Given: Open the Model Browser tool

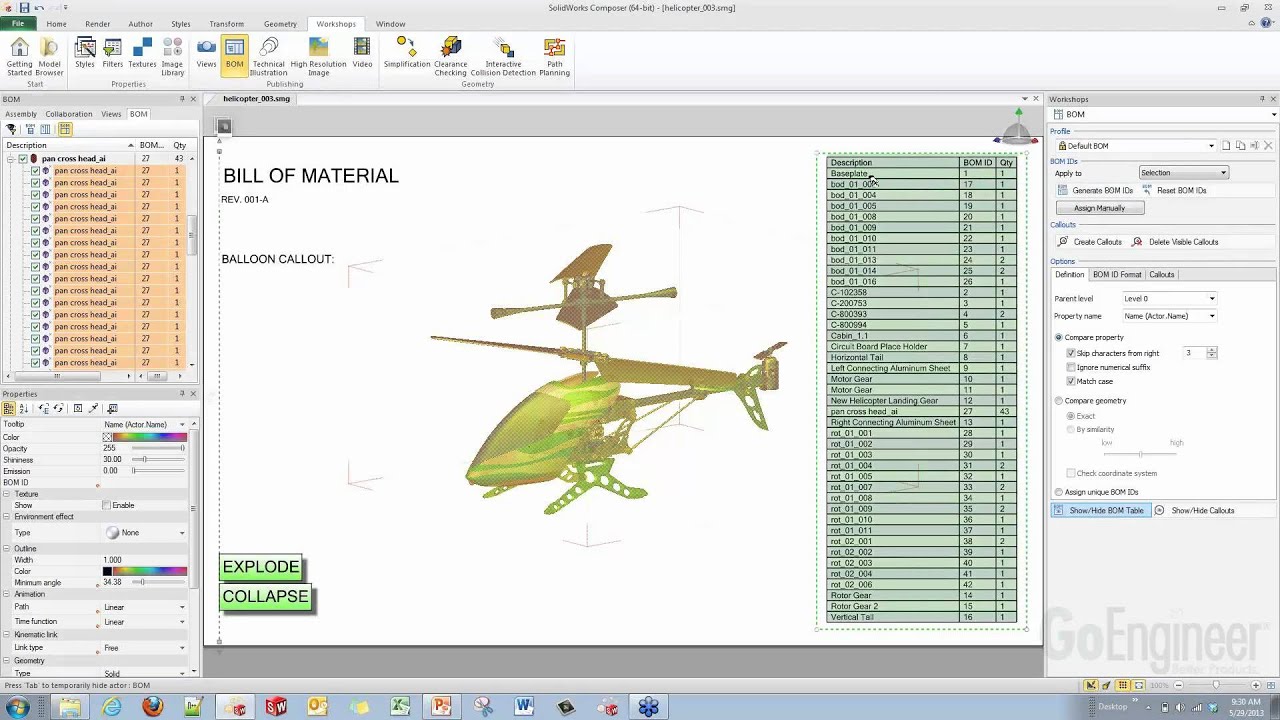Looking at the screenshot, I should pyautogui.click(x=49, y=57).
